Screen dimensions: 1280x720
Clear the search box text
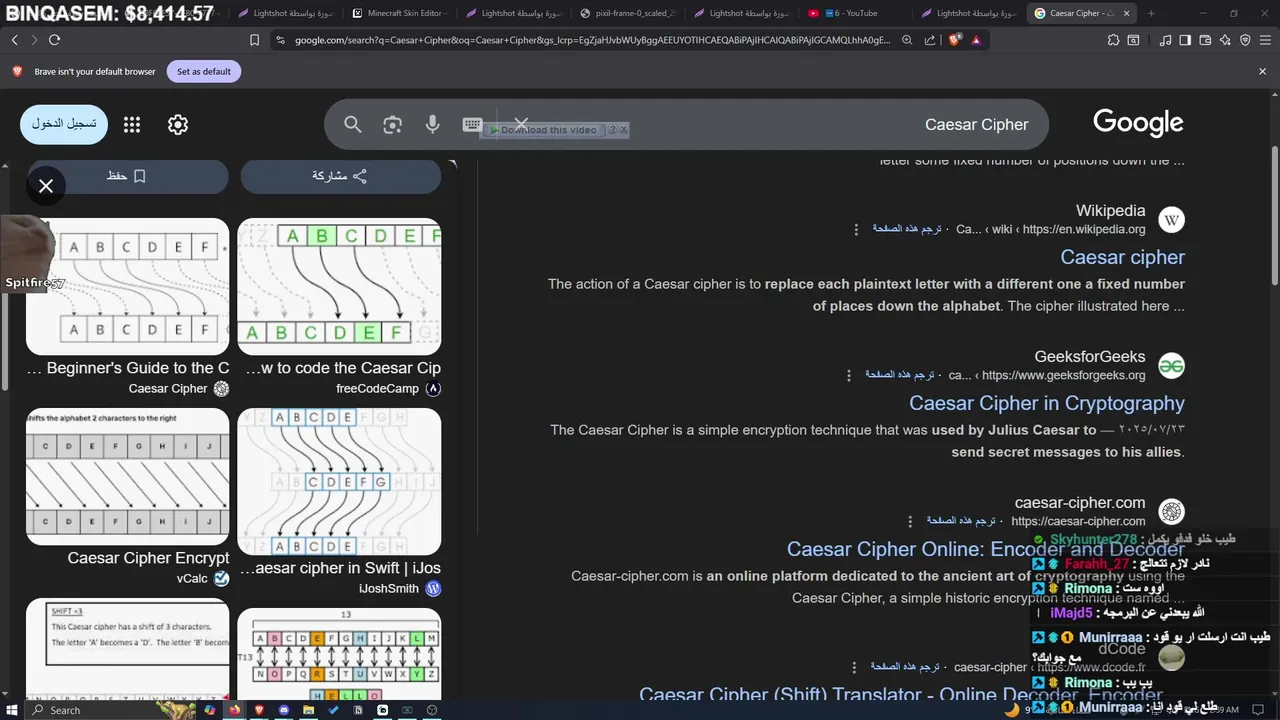(x=521, y=124)
